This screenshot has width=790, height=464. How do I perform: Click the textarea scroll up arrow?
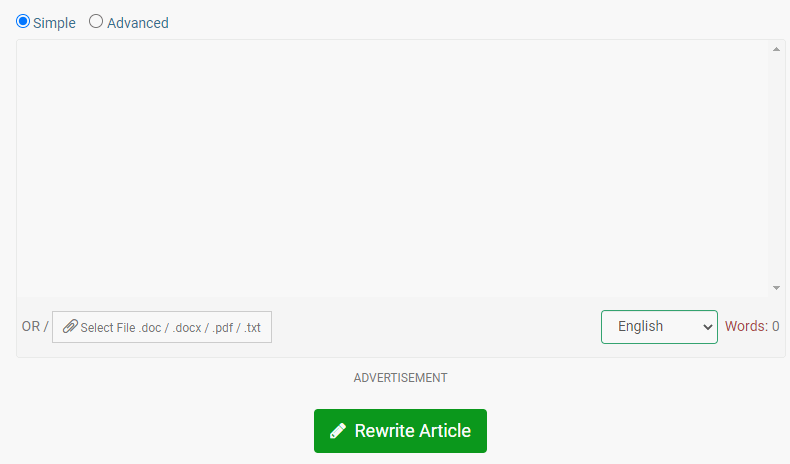tap(776, 49)
